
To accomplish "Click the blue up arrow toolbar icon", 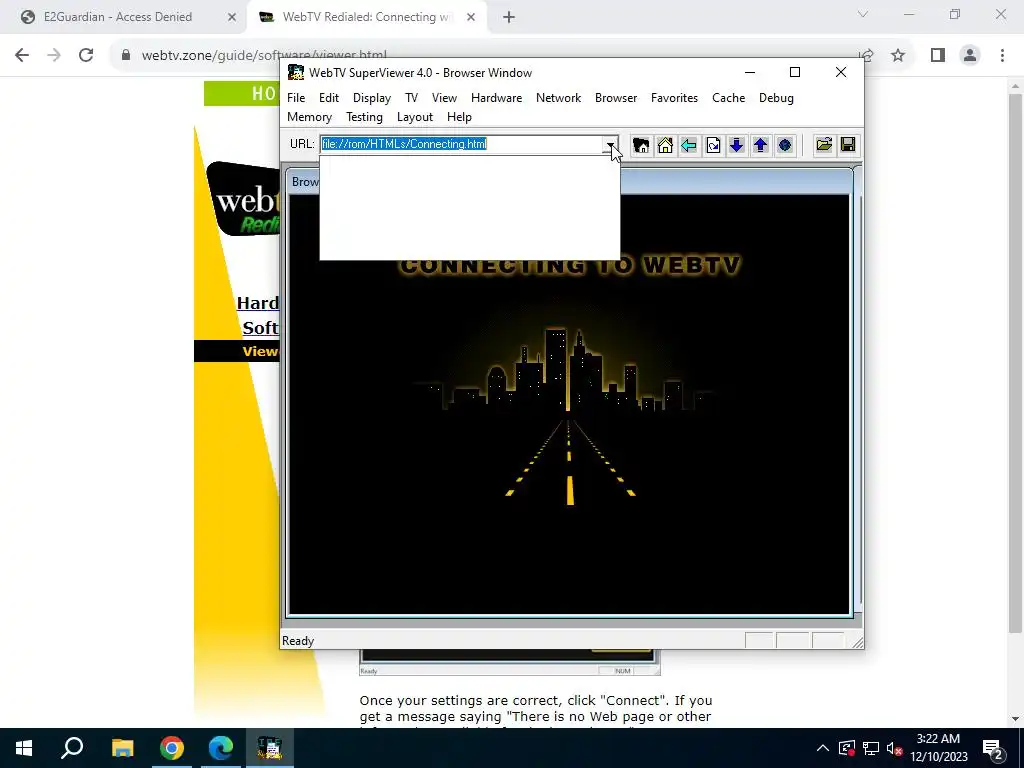I will tap(760, 145).
